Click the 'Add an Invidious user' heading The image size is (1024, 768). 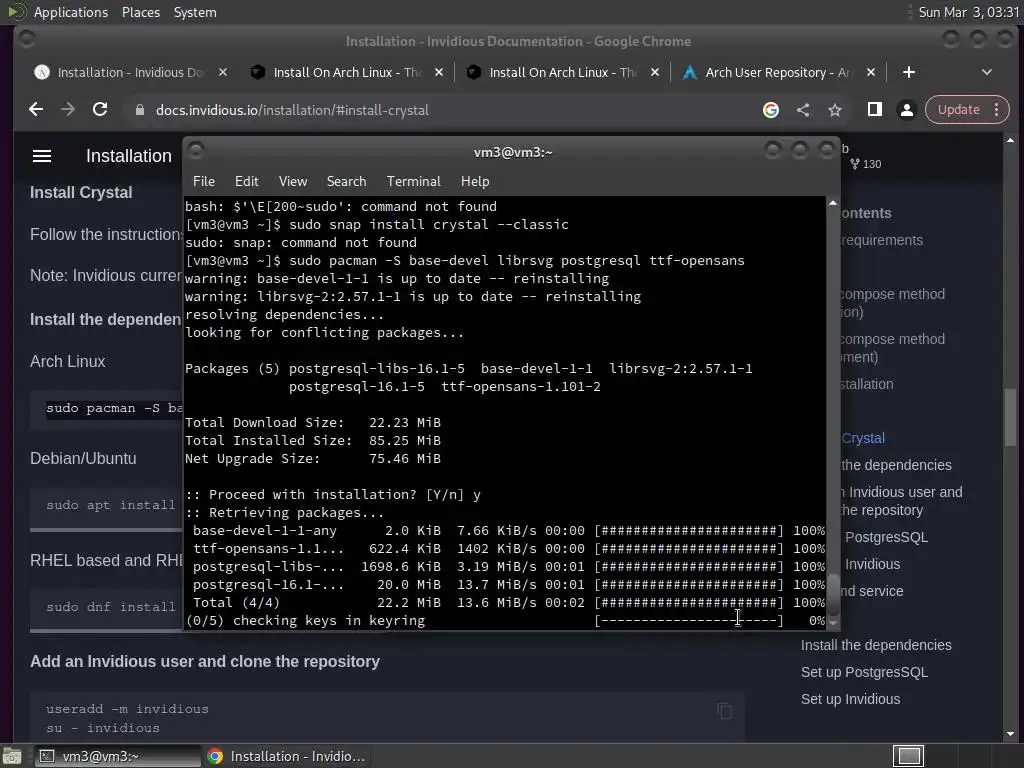204,662
